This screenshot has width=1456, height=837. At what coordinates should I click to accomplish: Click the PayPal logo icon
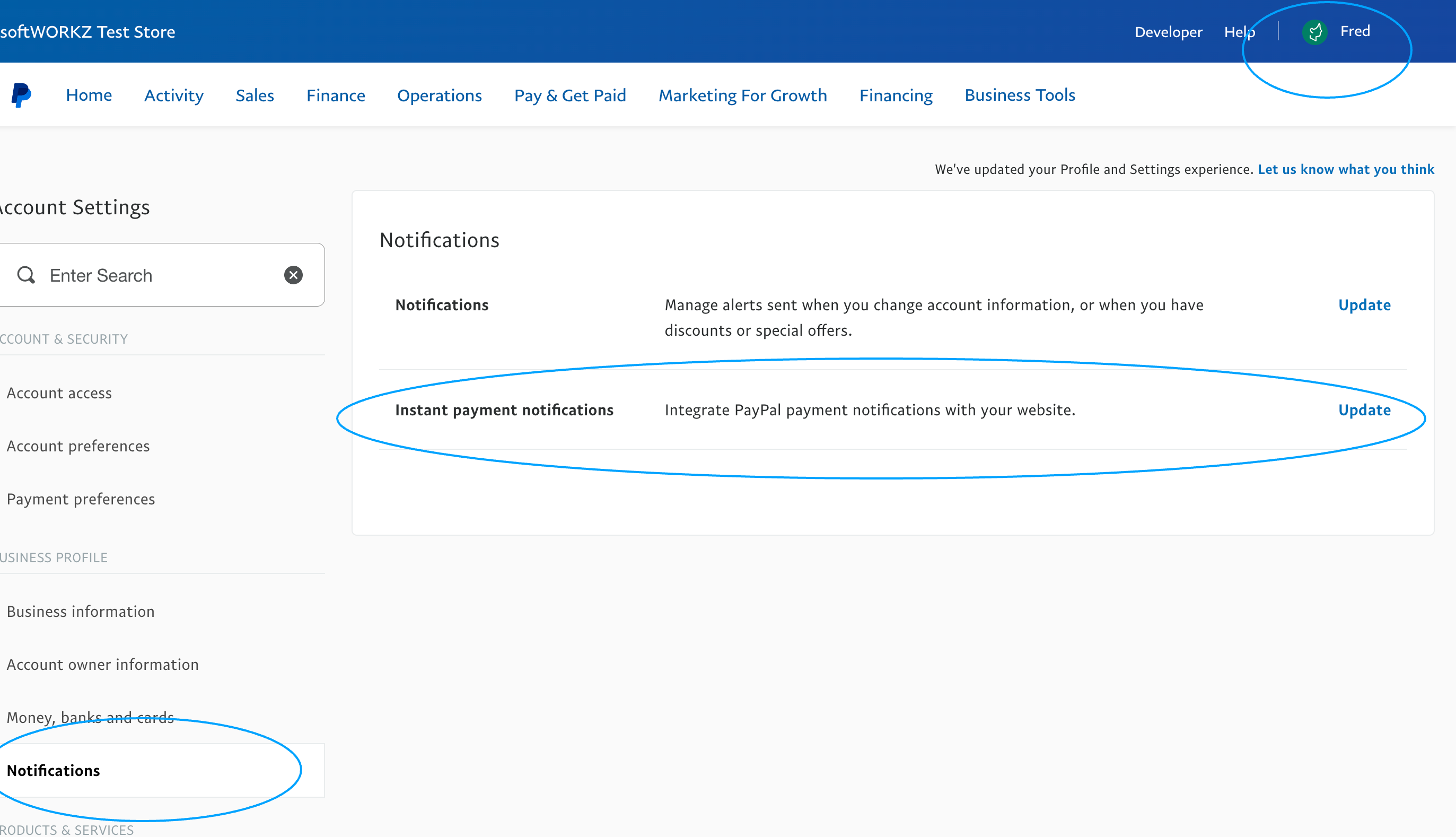click(x=21, y=95)
